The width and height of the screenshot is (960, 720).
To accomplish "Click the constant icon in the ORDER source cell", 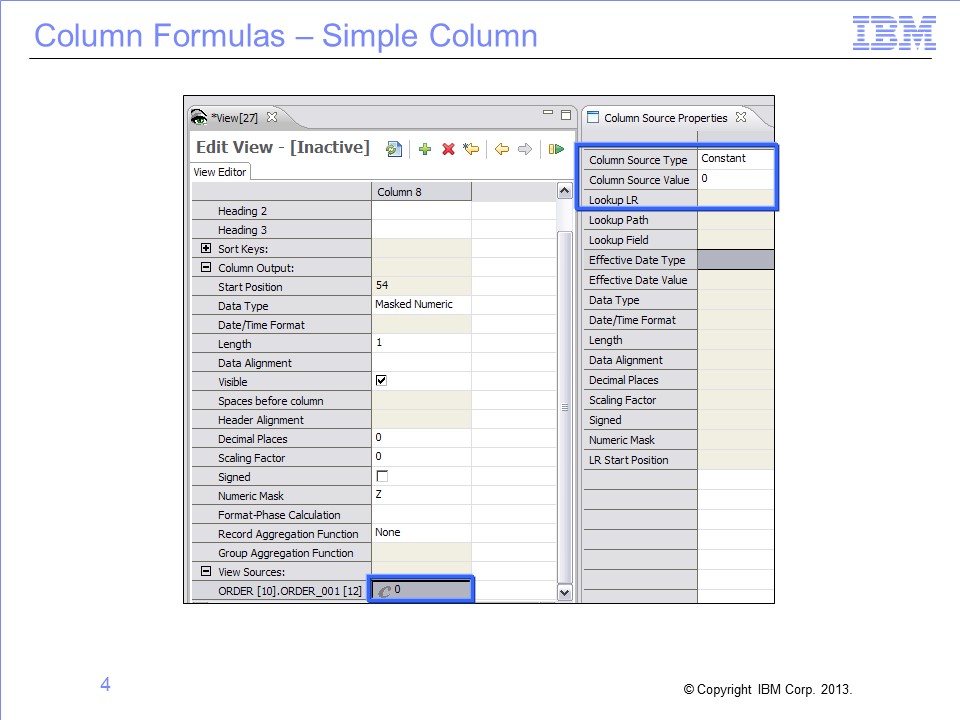I will tap(384, 591).
